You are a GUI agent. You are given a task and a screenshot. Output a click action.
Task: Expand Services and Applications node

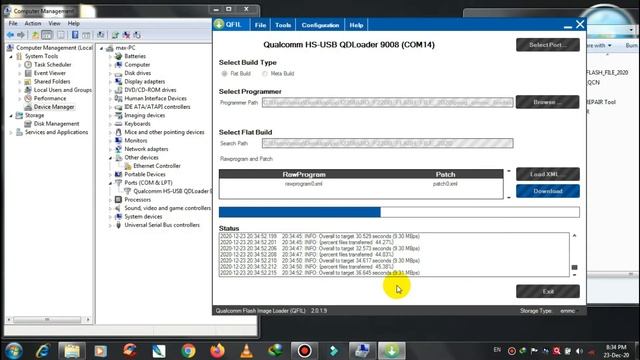coord(11,132)
